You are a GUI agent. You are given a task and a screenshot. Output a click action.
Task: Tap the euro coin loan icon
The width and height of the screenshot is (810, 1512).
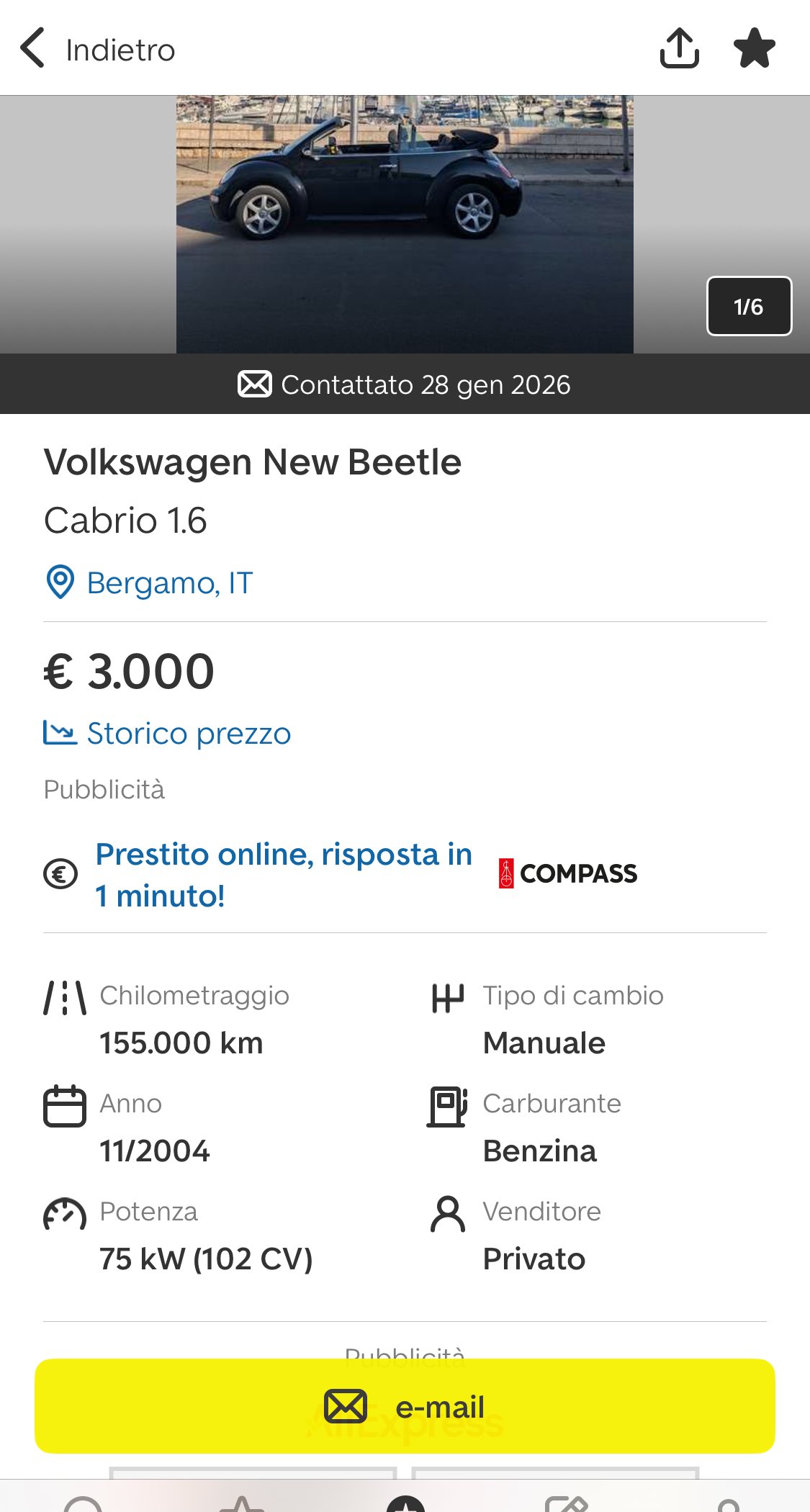tap(60, 874)
